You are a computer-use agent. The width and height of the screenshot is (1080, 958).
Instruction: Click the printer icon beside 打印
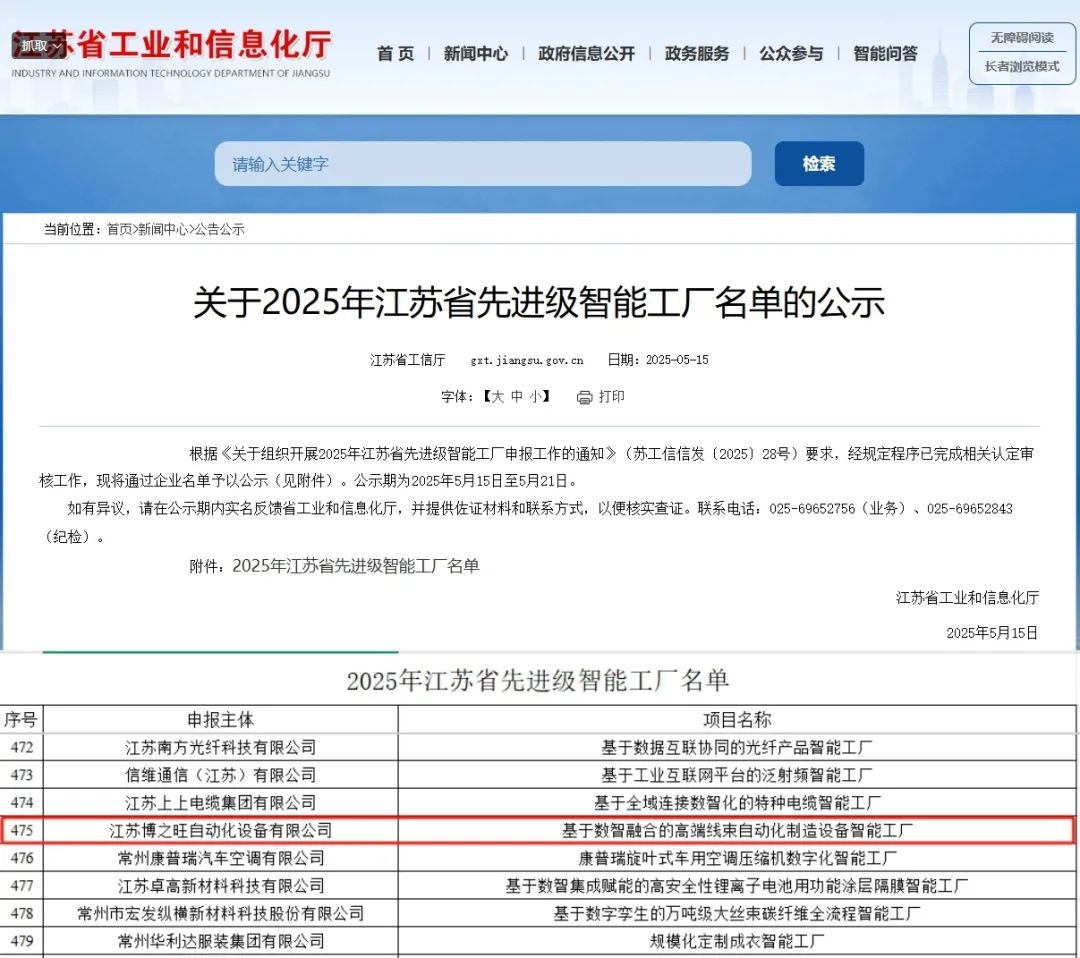point(584,397)
